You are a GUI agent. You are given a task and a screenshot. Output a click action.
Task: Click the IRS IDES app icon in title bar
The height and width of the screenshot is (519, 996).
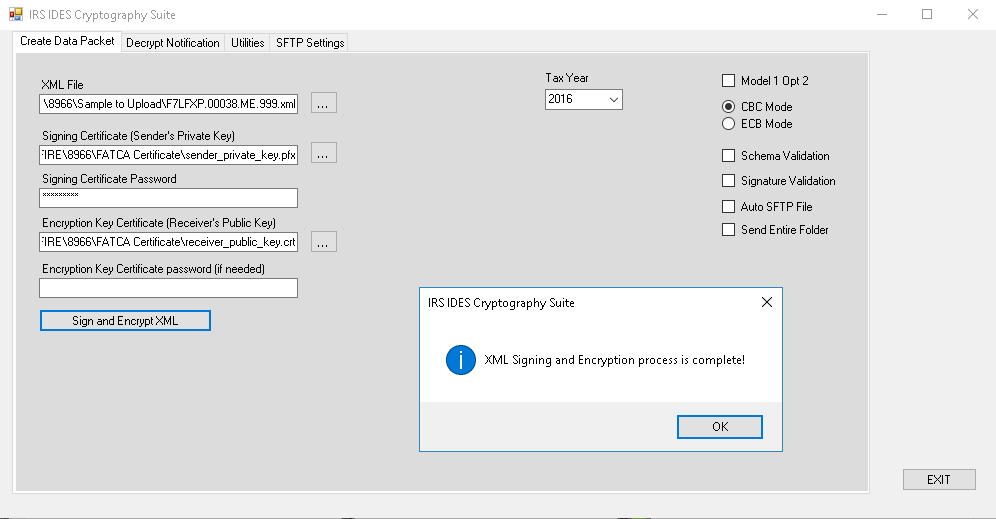[15, 14]
